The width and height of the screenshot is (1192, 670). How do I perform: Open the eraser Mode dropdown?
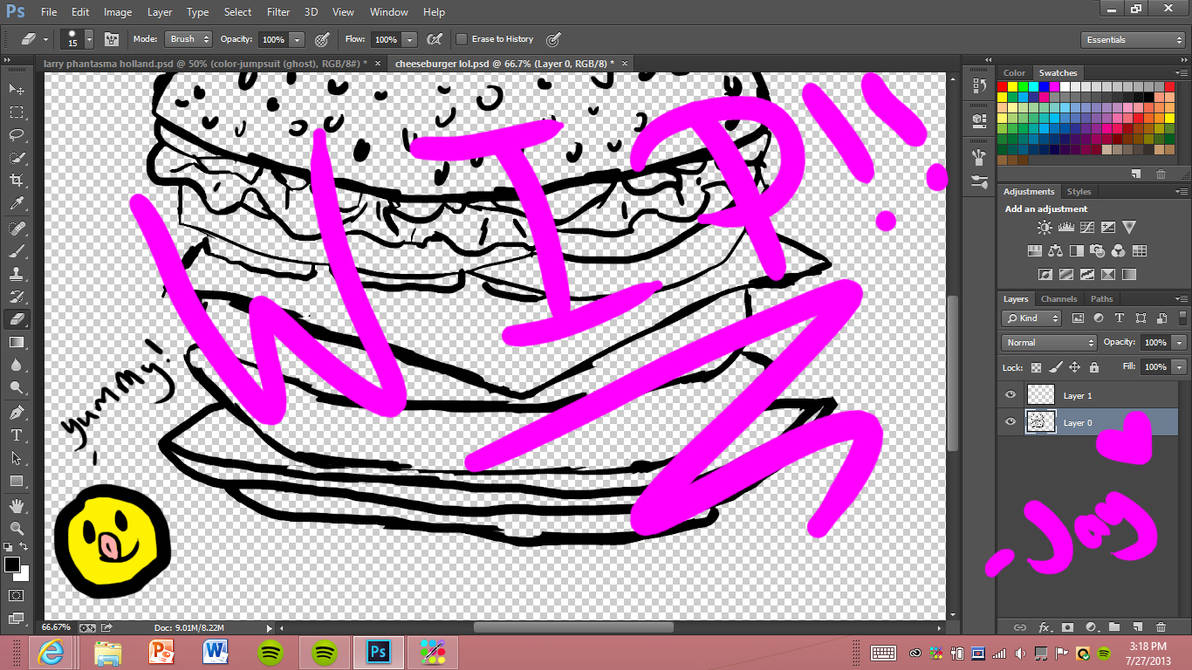tap(187, 39)
